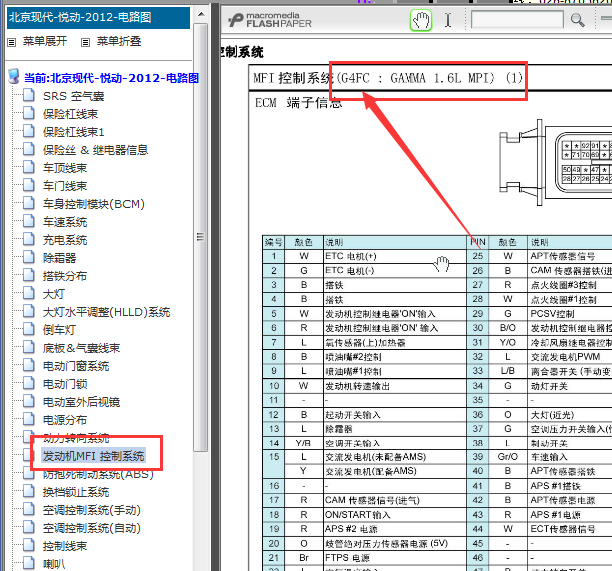Open 保险丝 & 继电器信息 tree item
This screenshot has width=612, height=571.
95,150
